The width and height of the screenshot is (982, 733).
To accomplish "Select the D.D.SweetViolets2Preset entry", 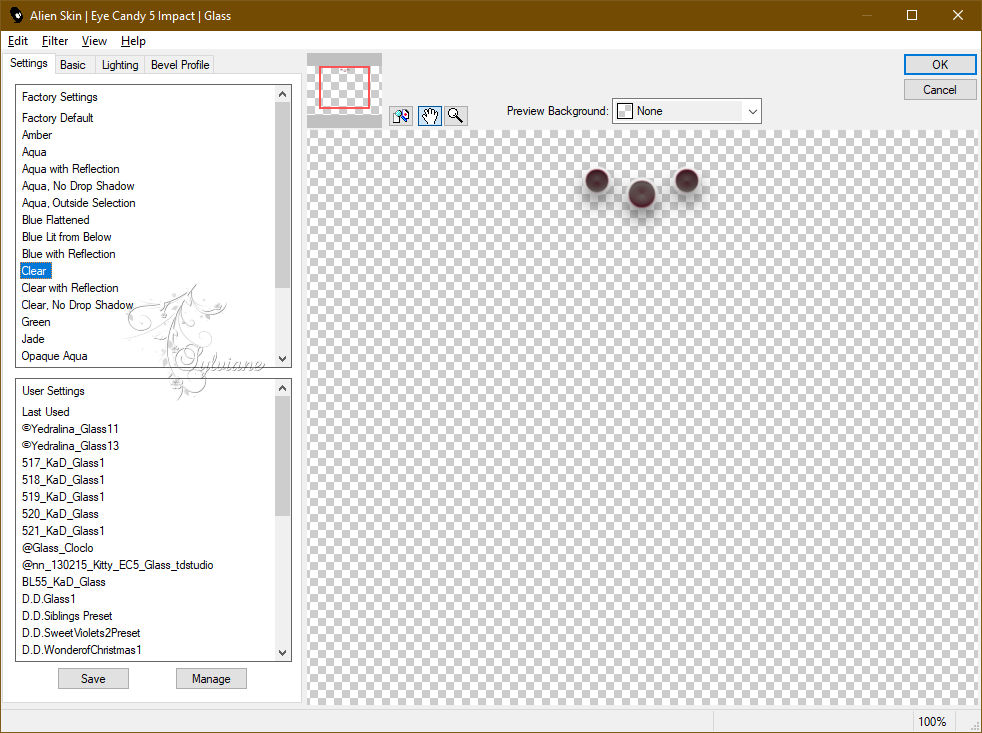I will pyautogui.click(x=81, y=633).
